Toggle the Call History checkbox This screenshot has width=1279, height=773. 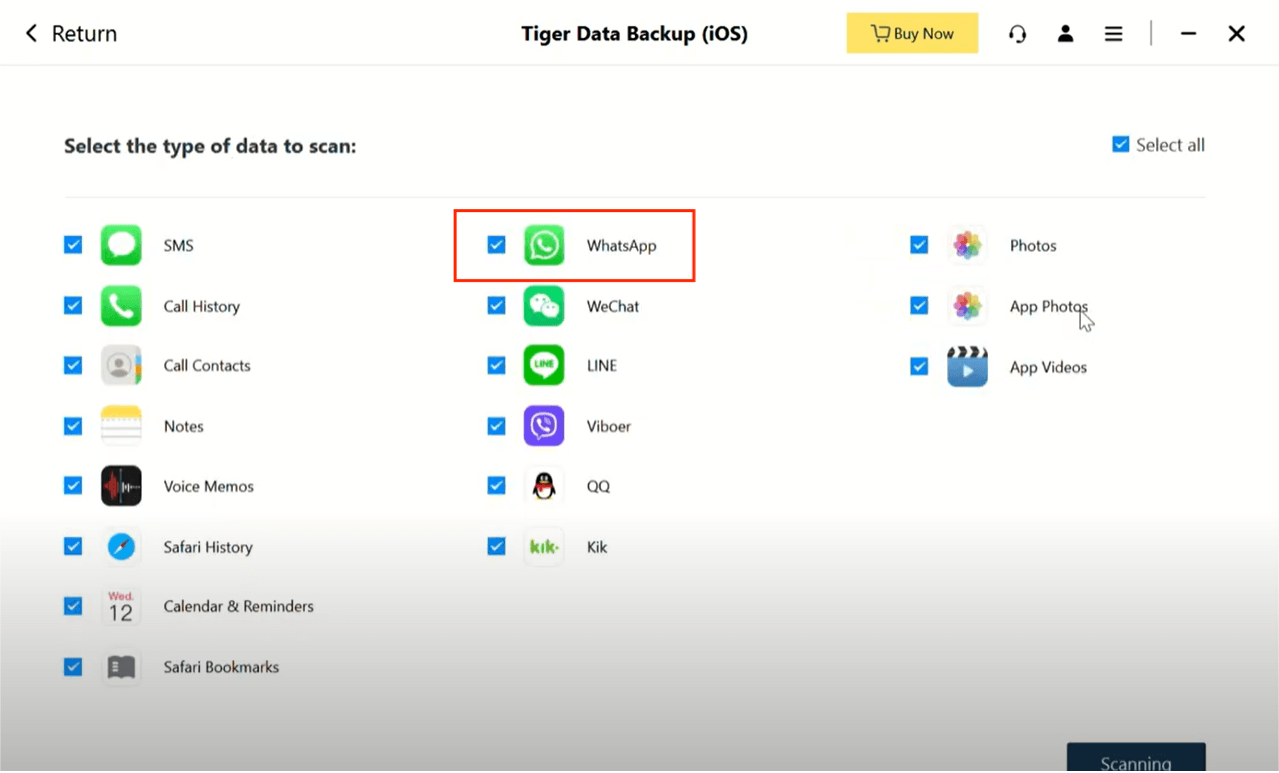73,306
